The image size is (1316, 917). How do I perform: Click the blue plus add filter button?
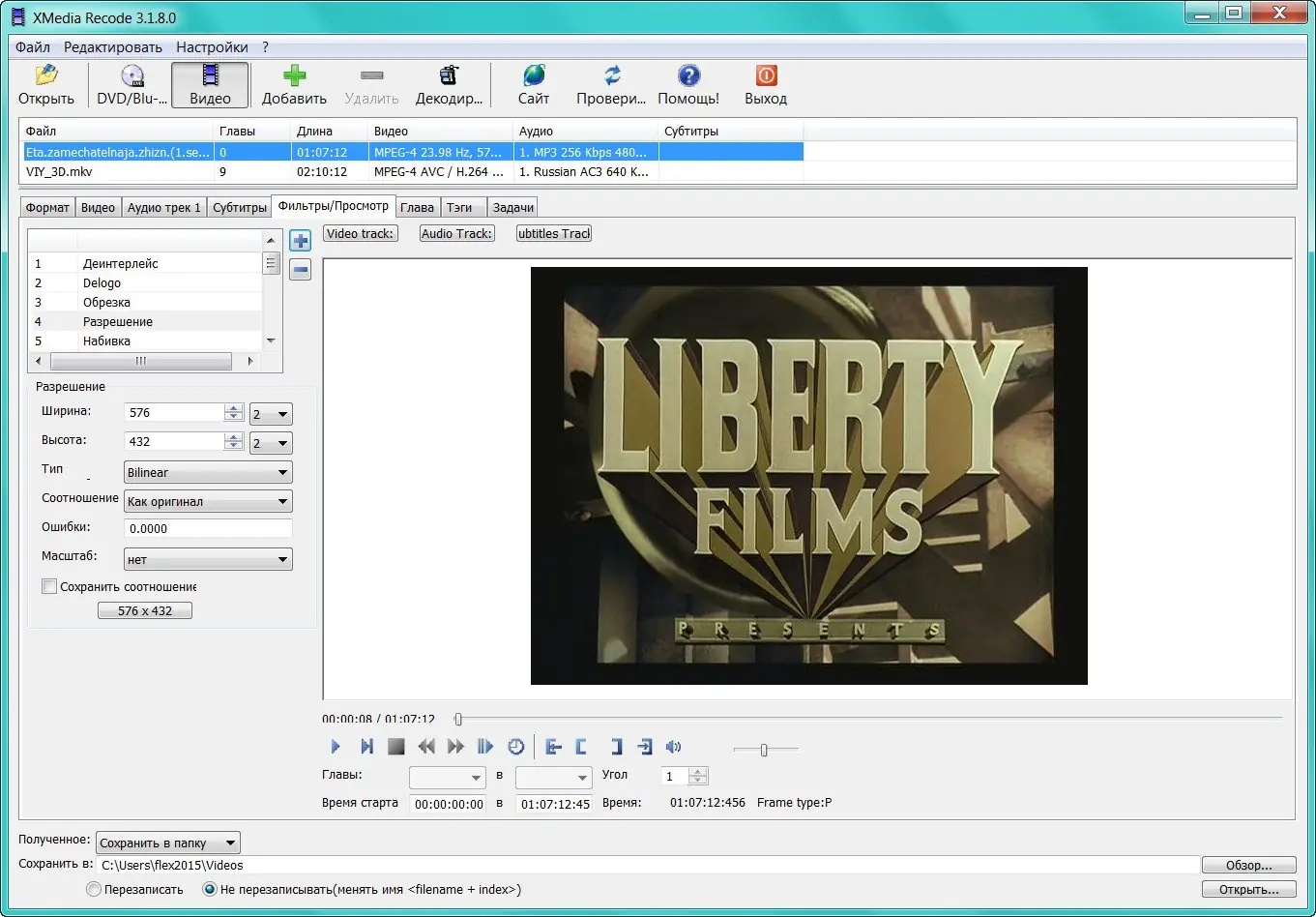click(x=301, y=241)
